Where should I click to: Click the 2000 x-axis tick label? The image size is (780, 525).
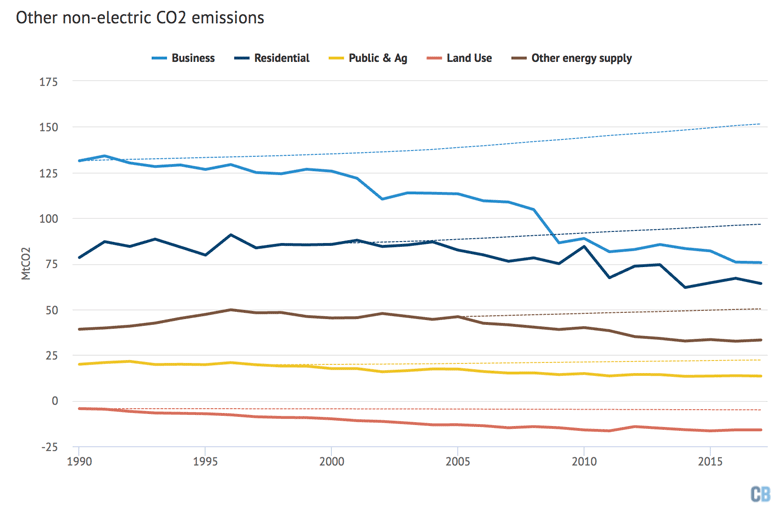[331, 462]
